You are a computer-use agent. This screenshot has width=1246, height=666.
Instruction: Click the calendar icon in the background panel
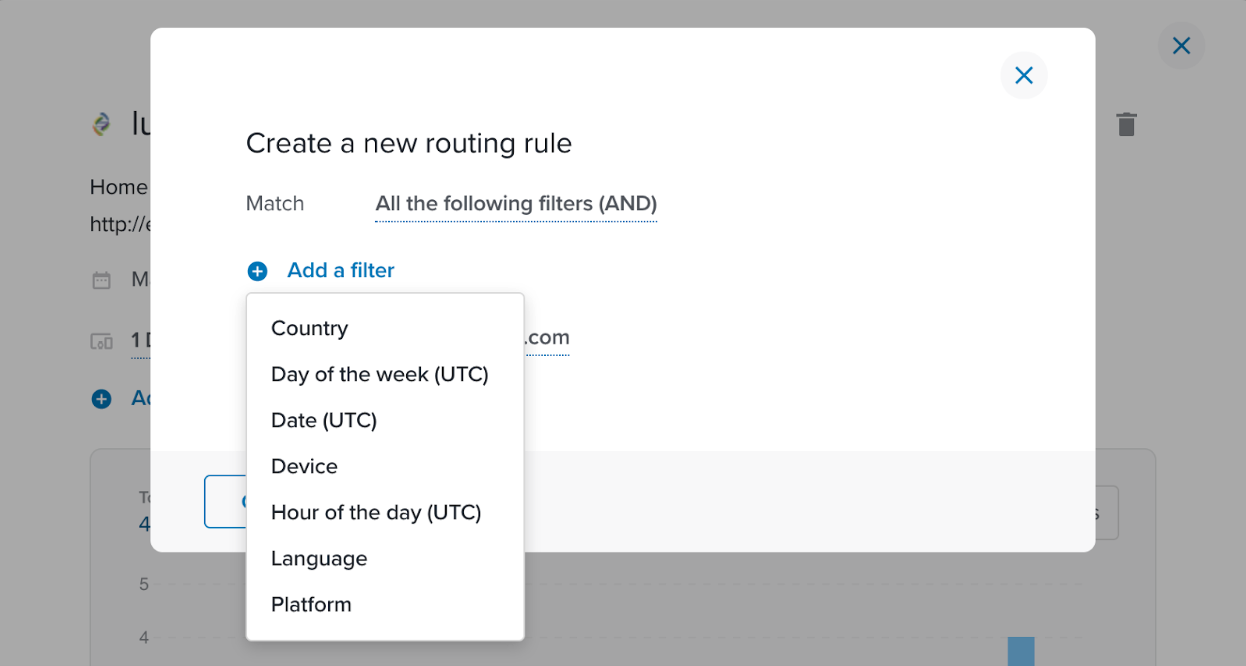[x=101, y=280]
